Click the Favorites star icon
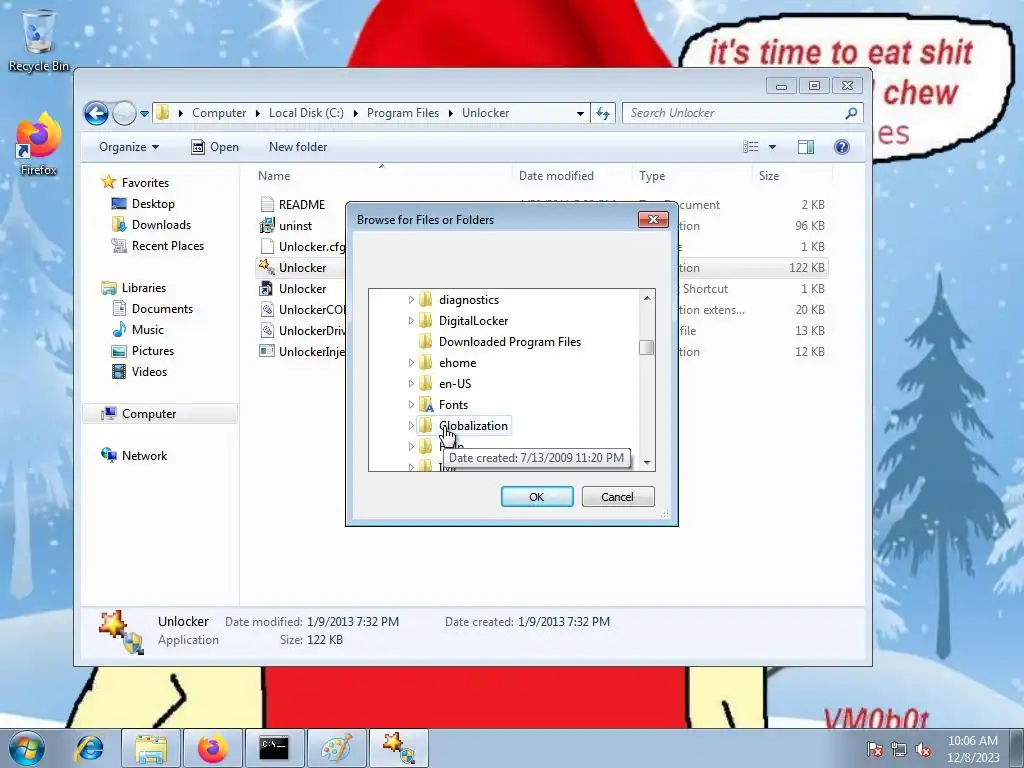Viewport: 1024px width, 768px height. (108, 182)
